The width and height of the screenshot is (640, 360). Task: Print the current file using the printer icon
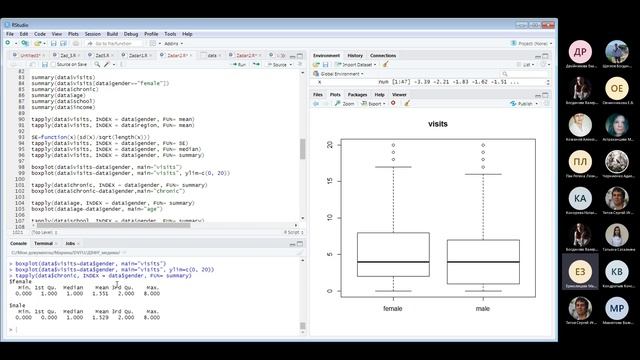[x=76, y=43]
